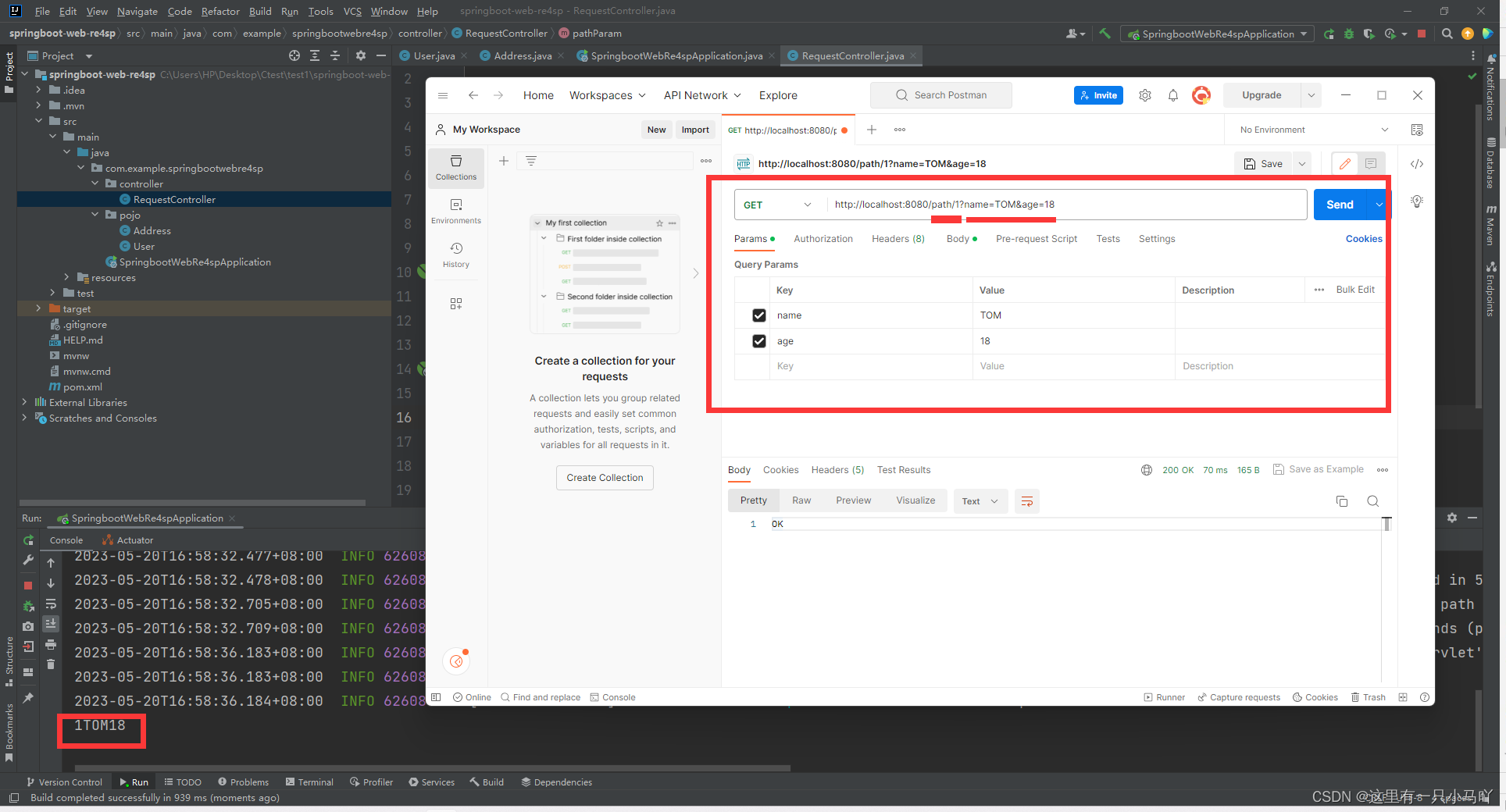The width and height of the screenshot is (1506, 812).
Task: Open the Terminal tool window tab
Action: [x=309, y=782]
